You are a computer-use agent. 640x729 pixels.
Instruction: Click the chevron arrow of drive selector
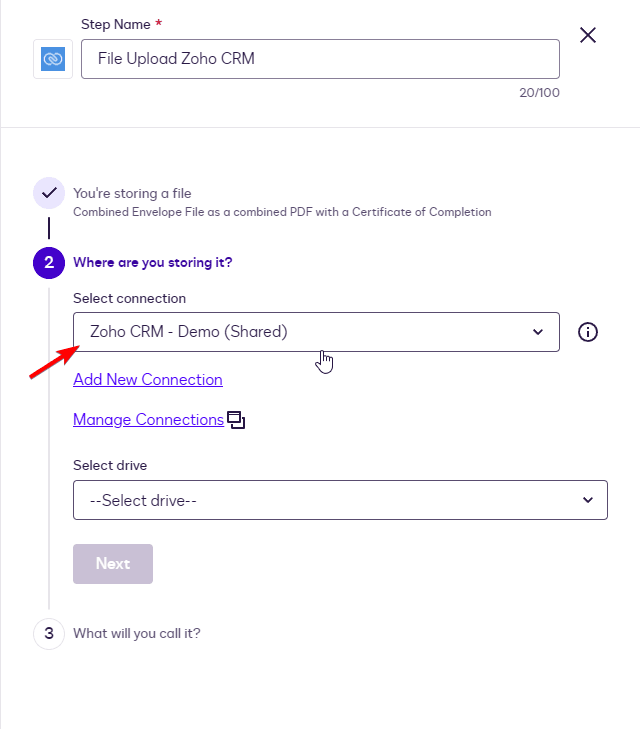(x=588, y=500)
